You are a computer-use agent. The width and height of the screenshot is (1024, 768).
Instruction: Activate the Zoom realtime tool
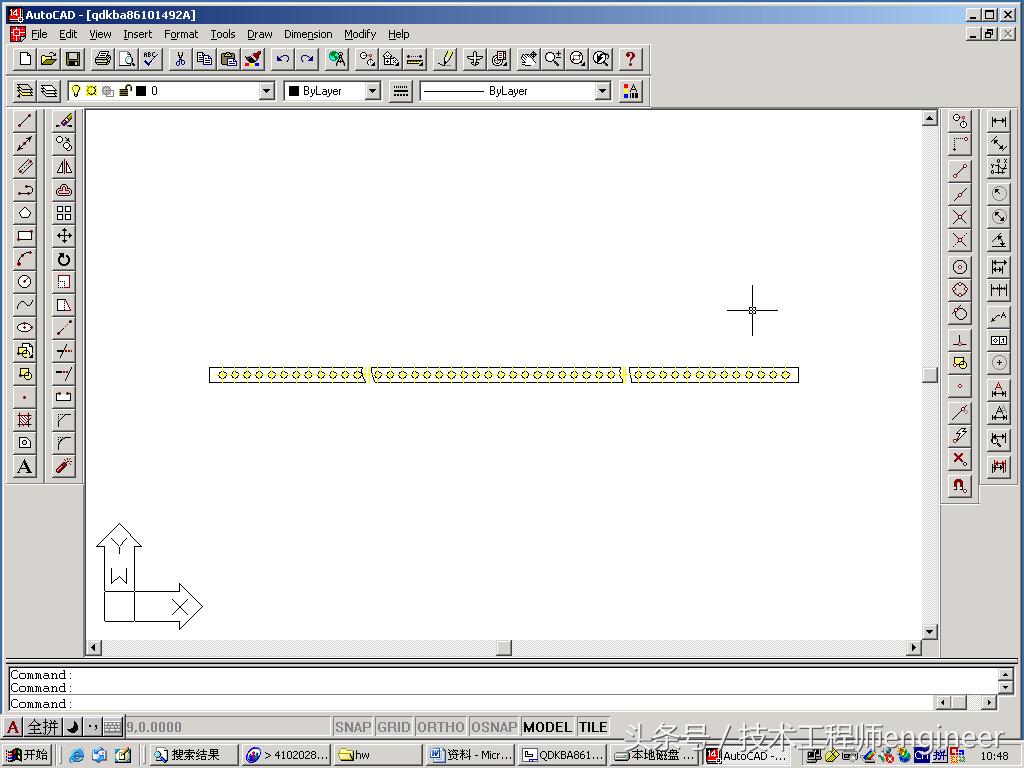point(552,59)
